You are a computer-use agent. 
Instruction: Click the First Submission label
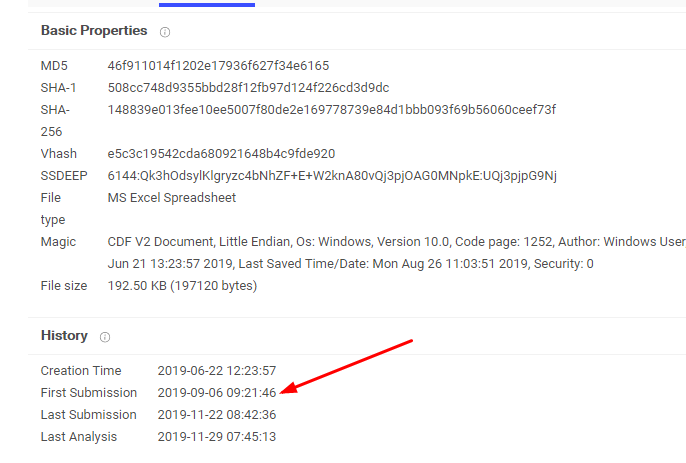click(x=88, y=393)
